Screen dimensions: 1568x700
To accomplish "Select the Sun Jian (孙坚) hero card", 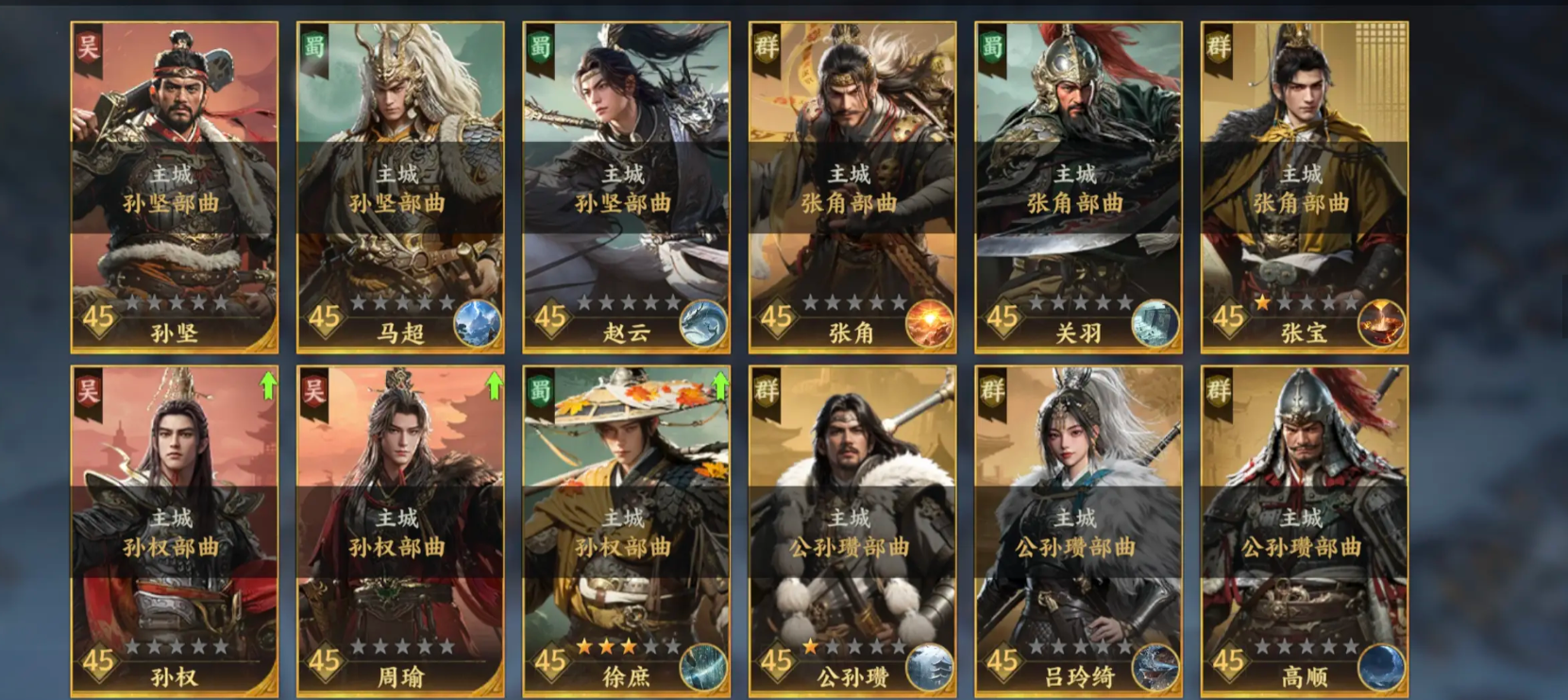I will (x=175, y=187).
